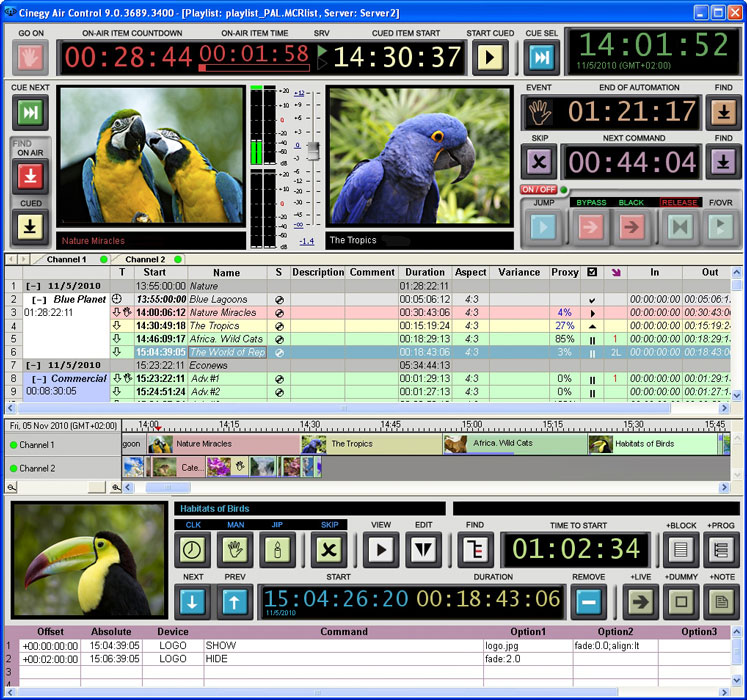747x700 pixels.
Task: Click the REMOVE minus button
Action: (x=589, y=601)
